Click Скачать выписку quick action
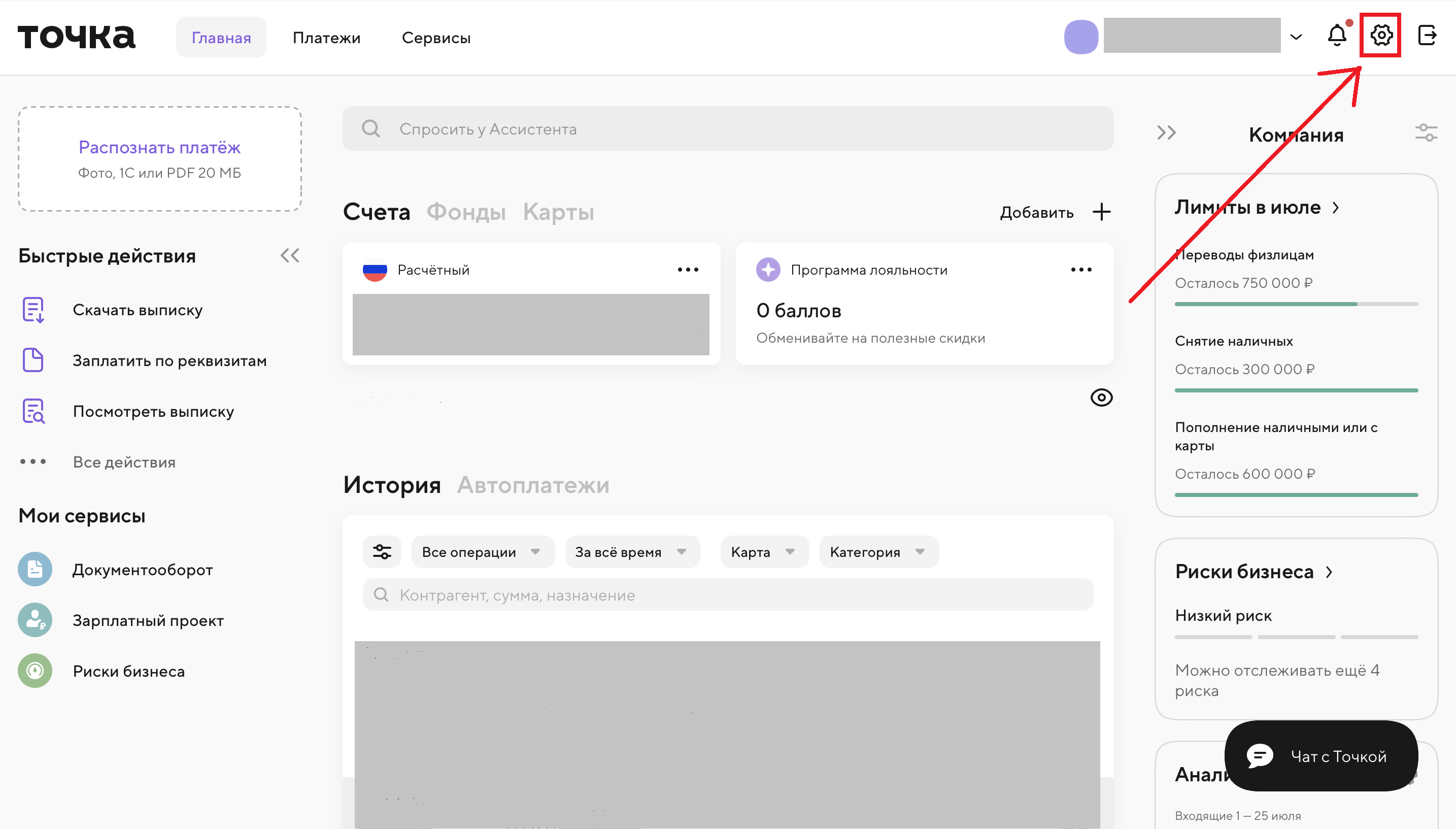The width and height of the screenshot is (1456, 829). pyautogui.click(x=137, y=310)
